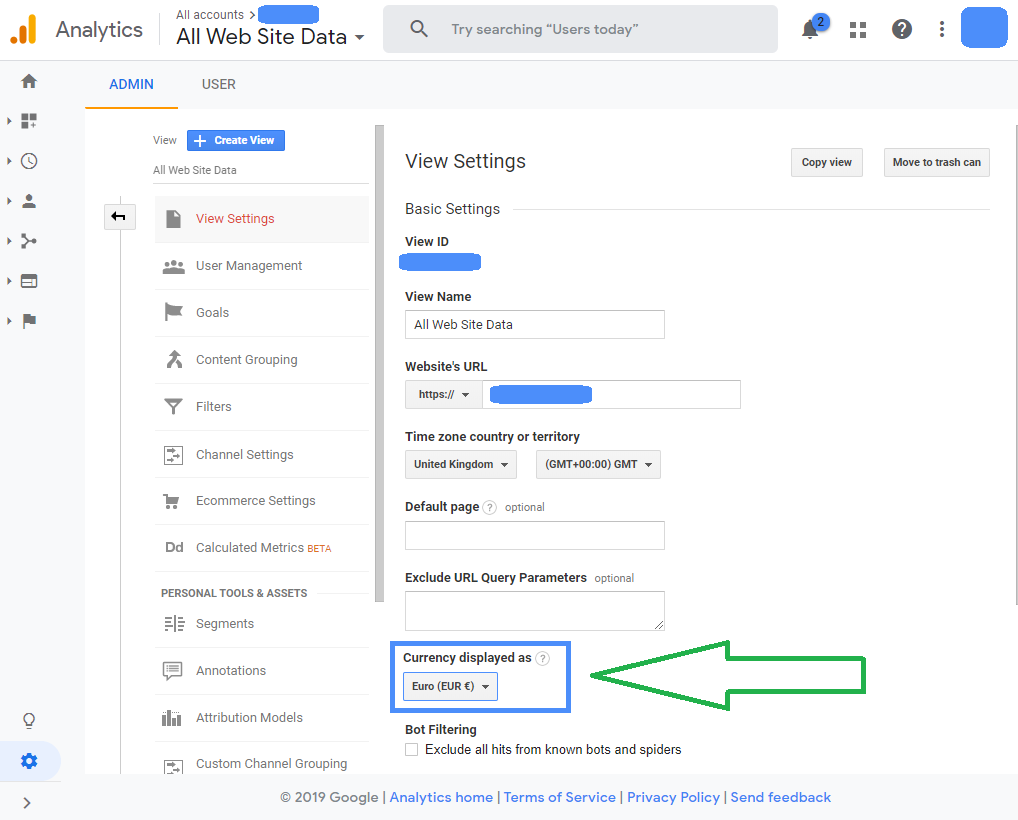The height and width of the screenshot is (820, 1018).
Task: Expand the left navigation with bottom chevron
Action: 27,803
